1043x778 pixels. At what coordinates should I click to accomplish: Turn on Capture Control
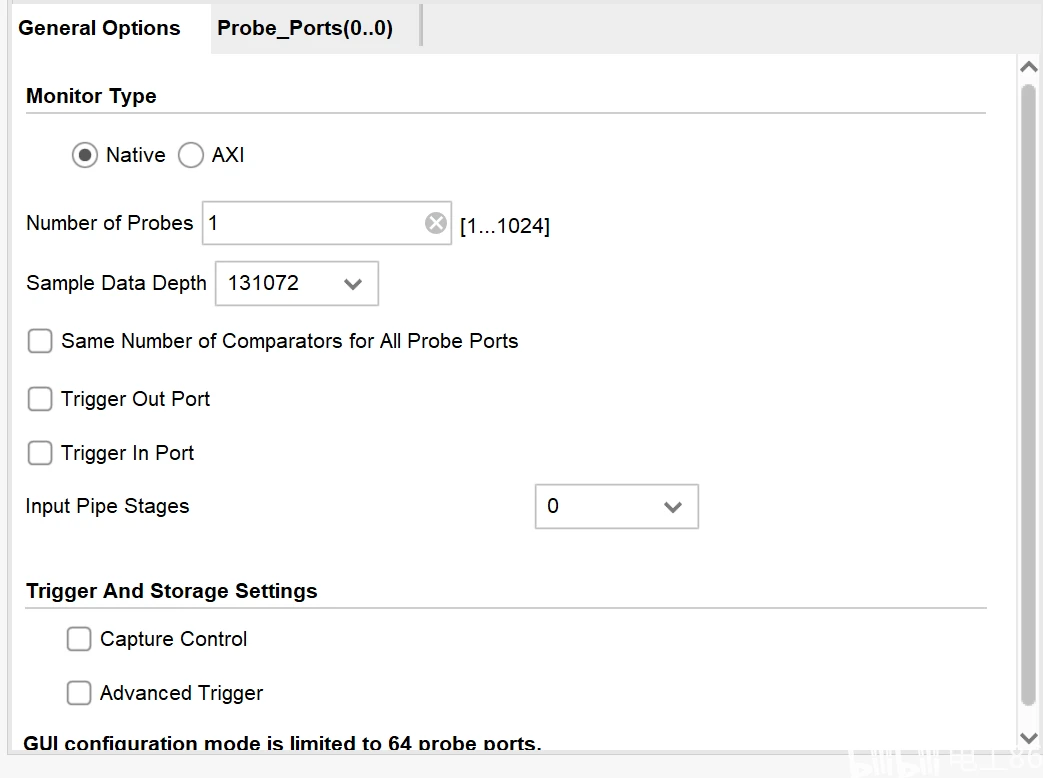click(79, 640)
